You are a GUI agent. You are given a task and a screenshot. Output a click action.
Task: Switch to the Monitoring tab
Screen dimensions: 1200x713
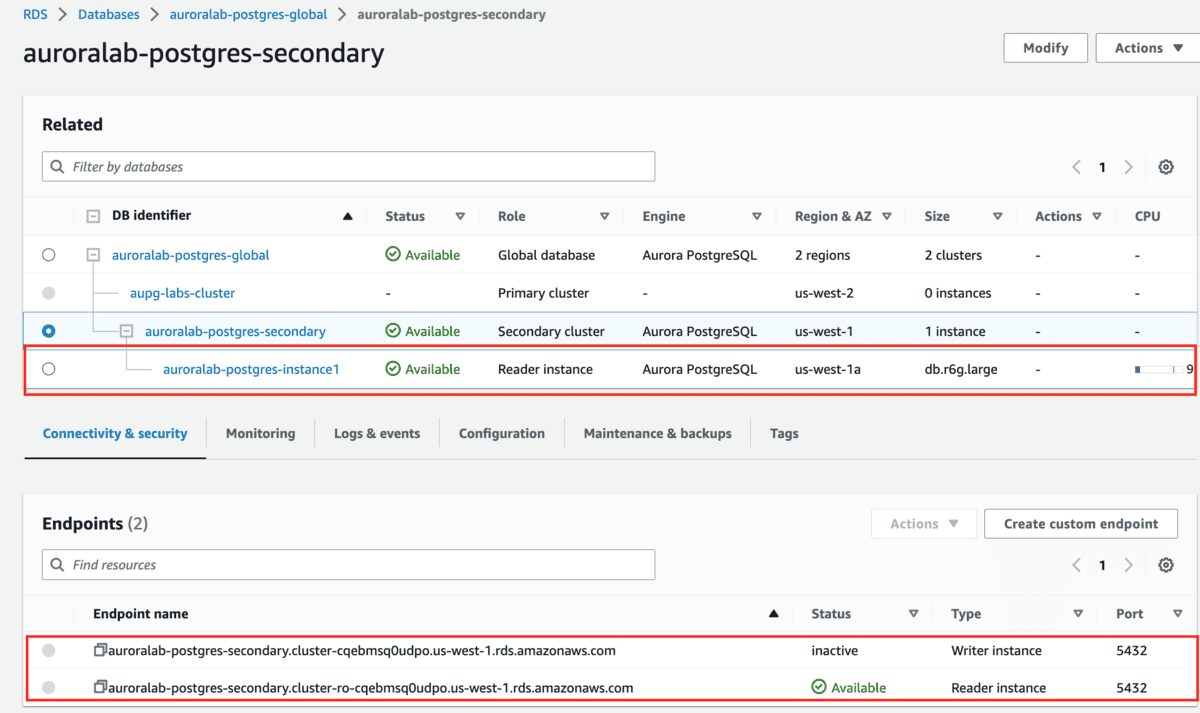point(260,433)
